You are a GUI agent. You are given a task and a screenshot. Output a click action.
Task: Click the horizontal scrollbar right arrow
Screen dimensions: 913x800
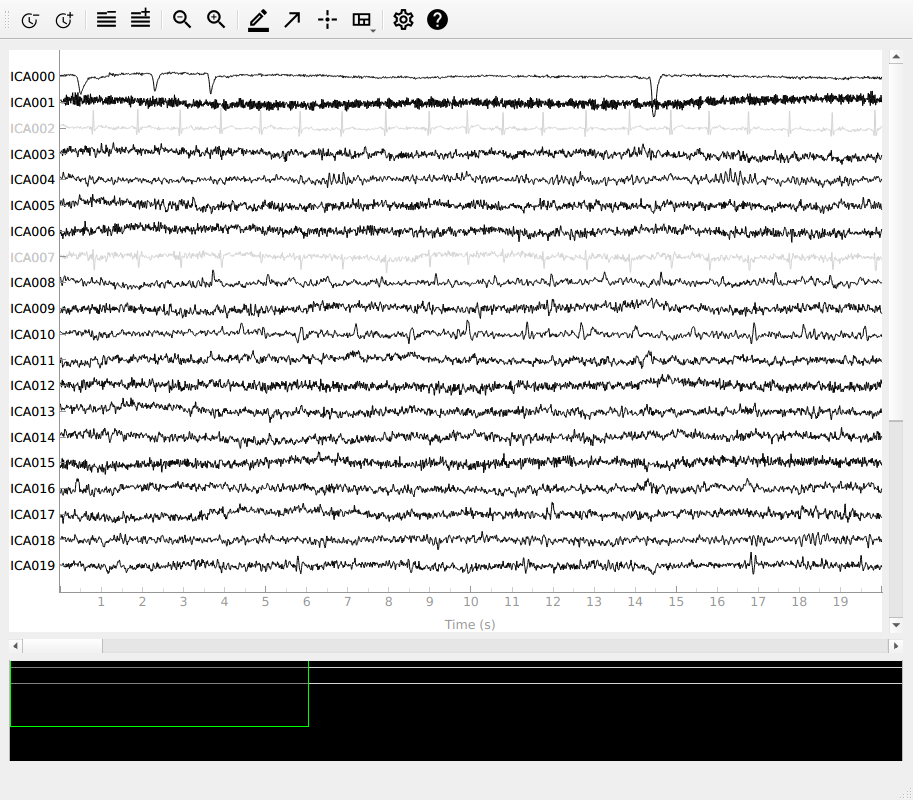(896, 646)
